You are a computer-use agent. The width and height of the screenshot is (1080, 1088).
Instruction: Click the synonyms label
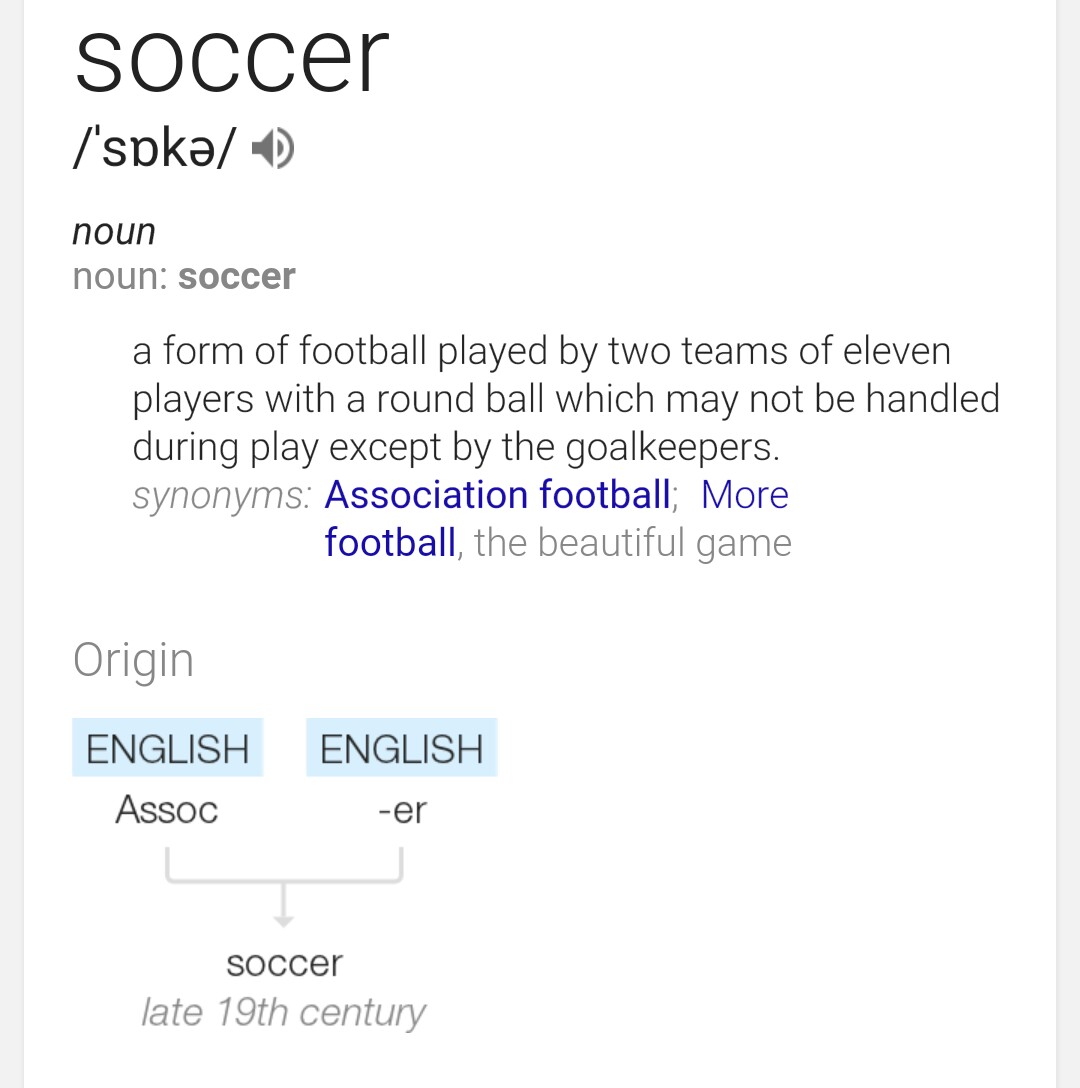(x=222, y=496)
